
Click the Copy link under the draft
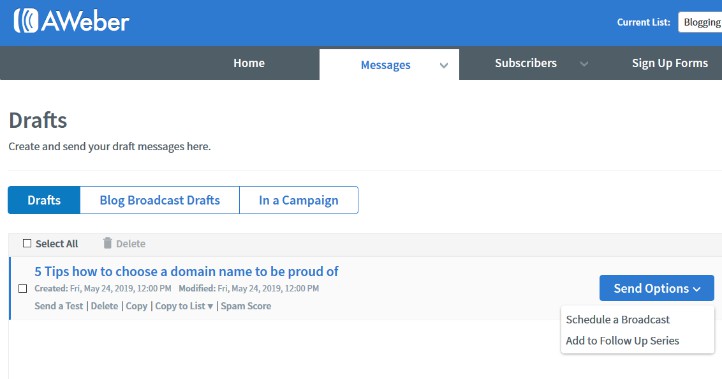[136, 306]
